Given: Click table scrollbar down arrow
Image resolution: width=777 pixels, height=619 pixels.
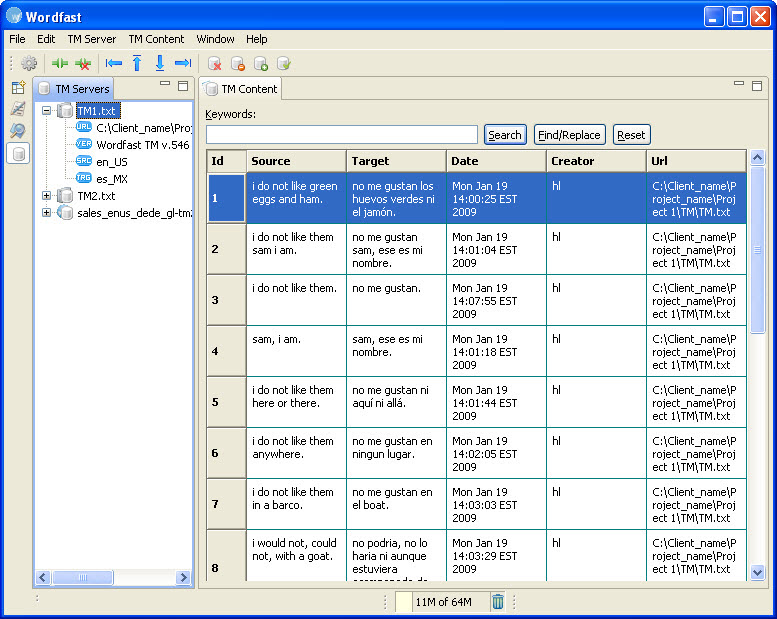Looking at the screenshot, I should coord(757,572).
